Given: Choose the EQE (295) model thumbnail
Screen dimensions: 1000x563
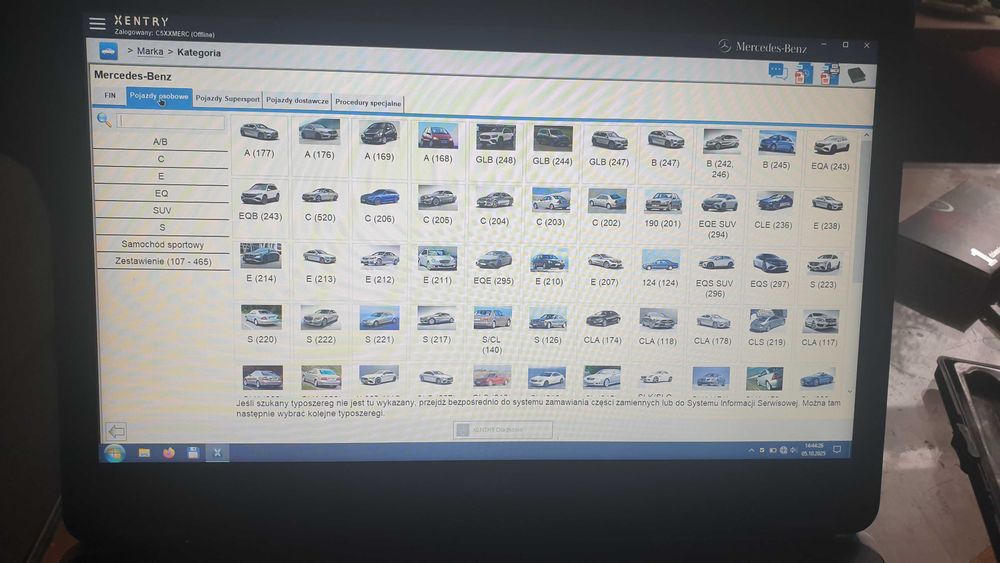Looking at the screenshot, I should tap(494, 260).
